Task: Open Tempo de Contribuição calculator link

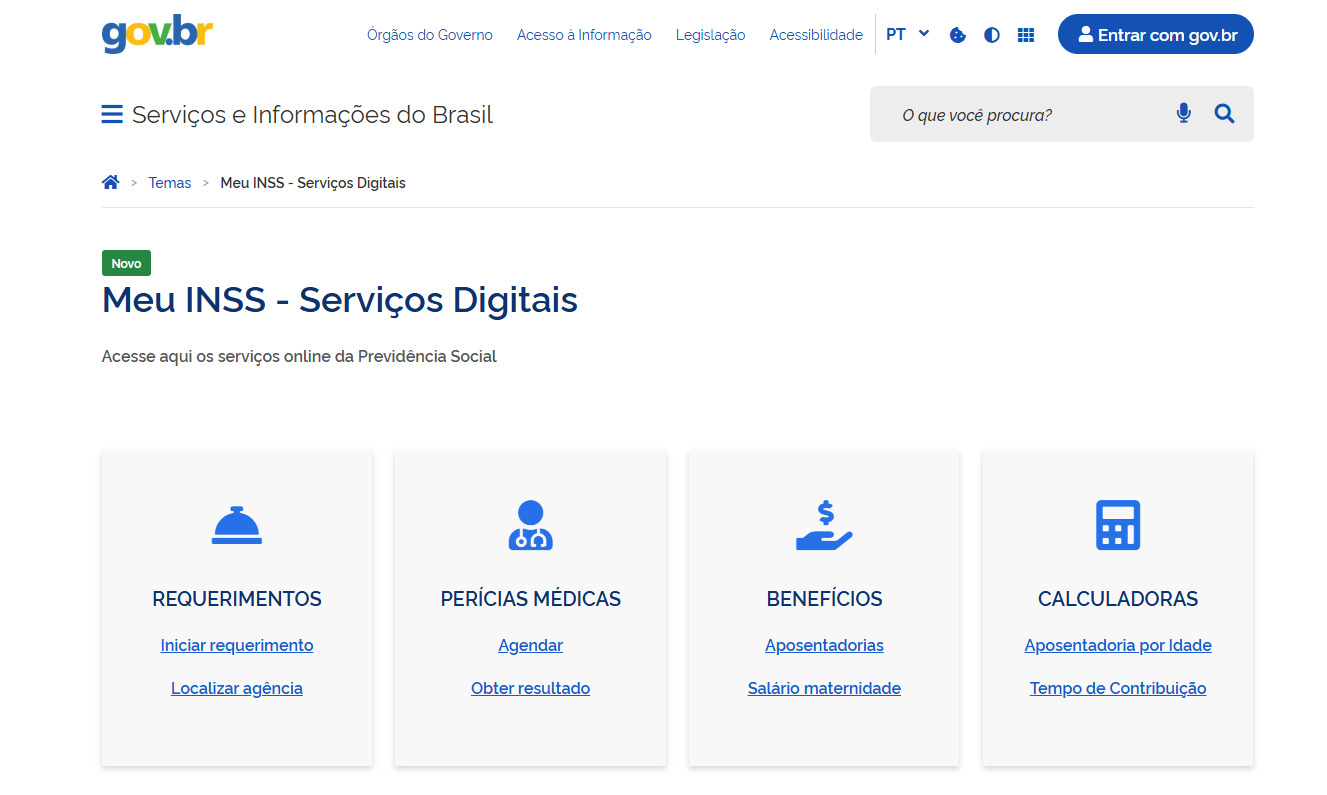Action: click(1118, 689)
